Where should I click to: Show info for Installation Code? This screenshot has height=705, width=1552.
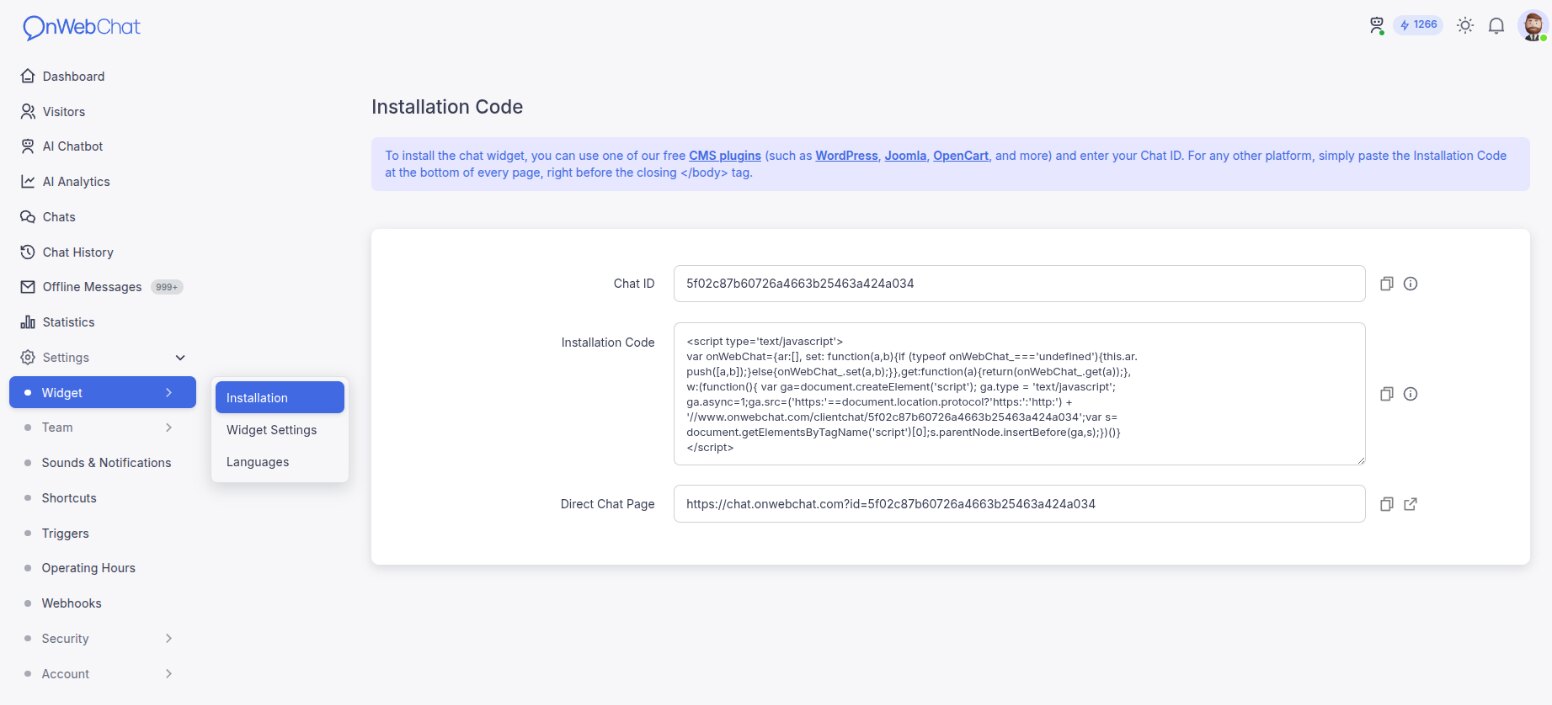[x=1410, y=394]
